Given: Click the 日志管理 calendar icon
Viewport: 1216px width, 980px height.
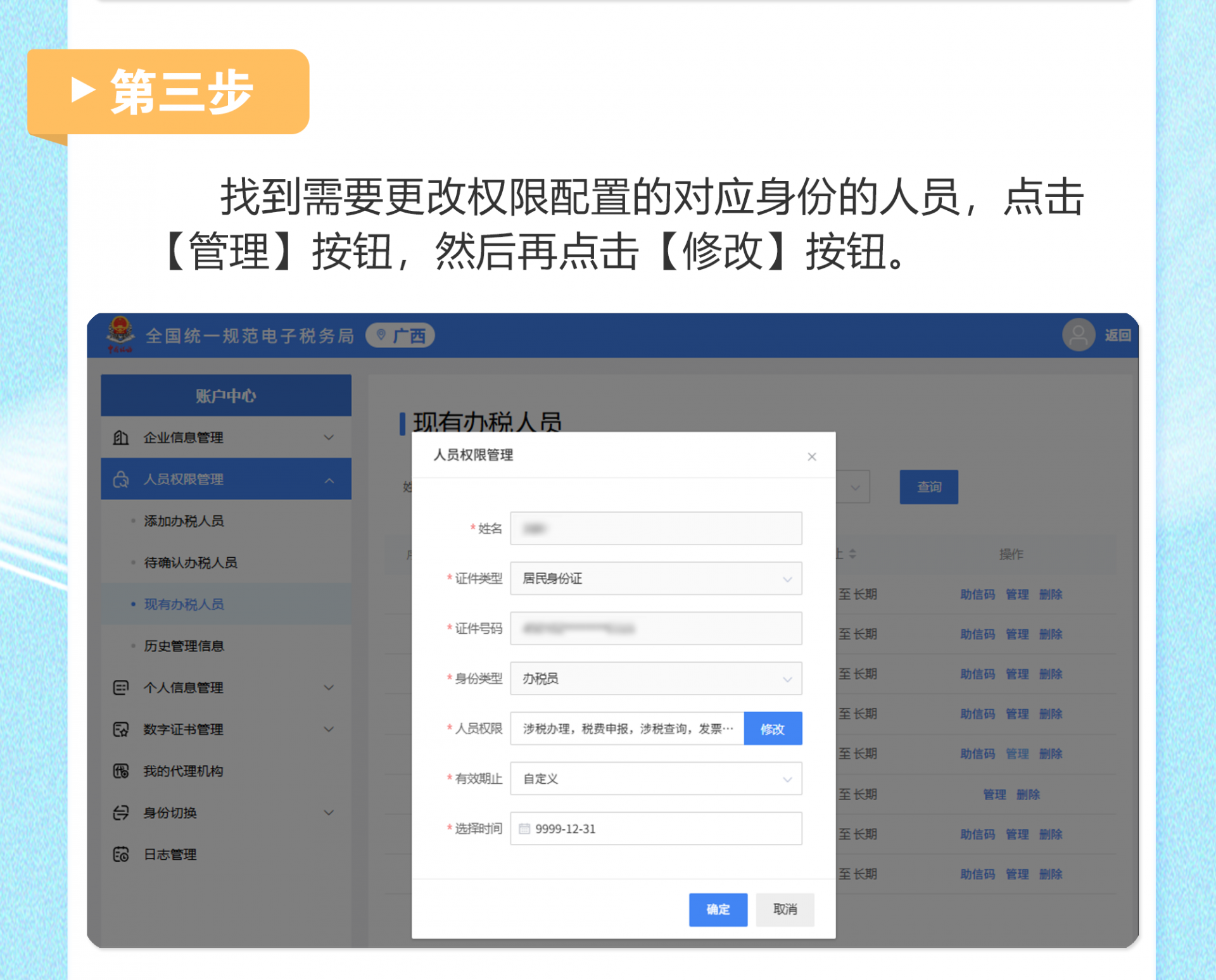Looking at the screenshot, I should 121,855.
